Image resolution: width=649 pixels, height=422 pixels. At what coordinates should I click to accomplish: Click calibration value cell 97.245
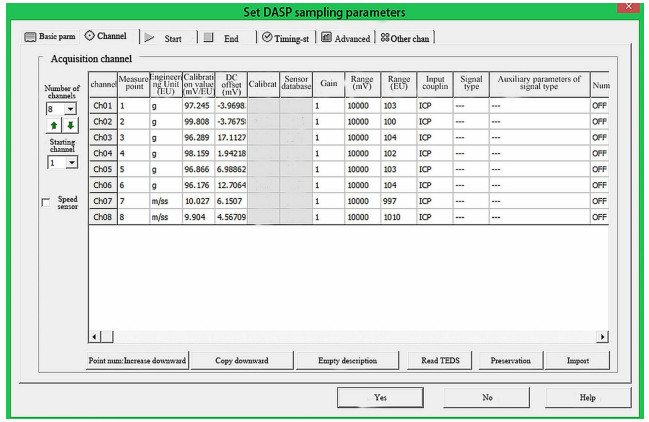[199, 106]
